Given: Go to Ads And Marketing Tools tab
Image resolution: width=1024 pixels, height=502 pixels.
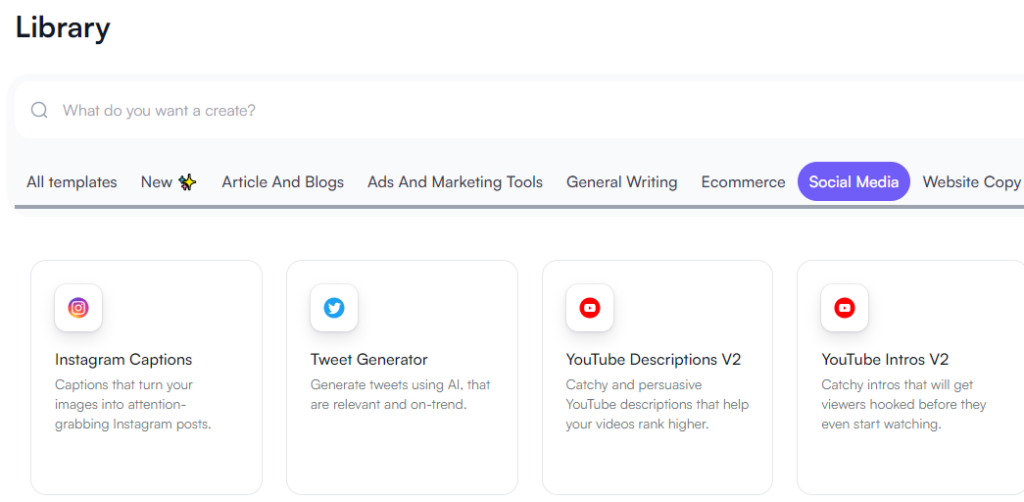Looking at the screenshot, I should coord(455,182).
